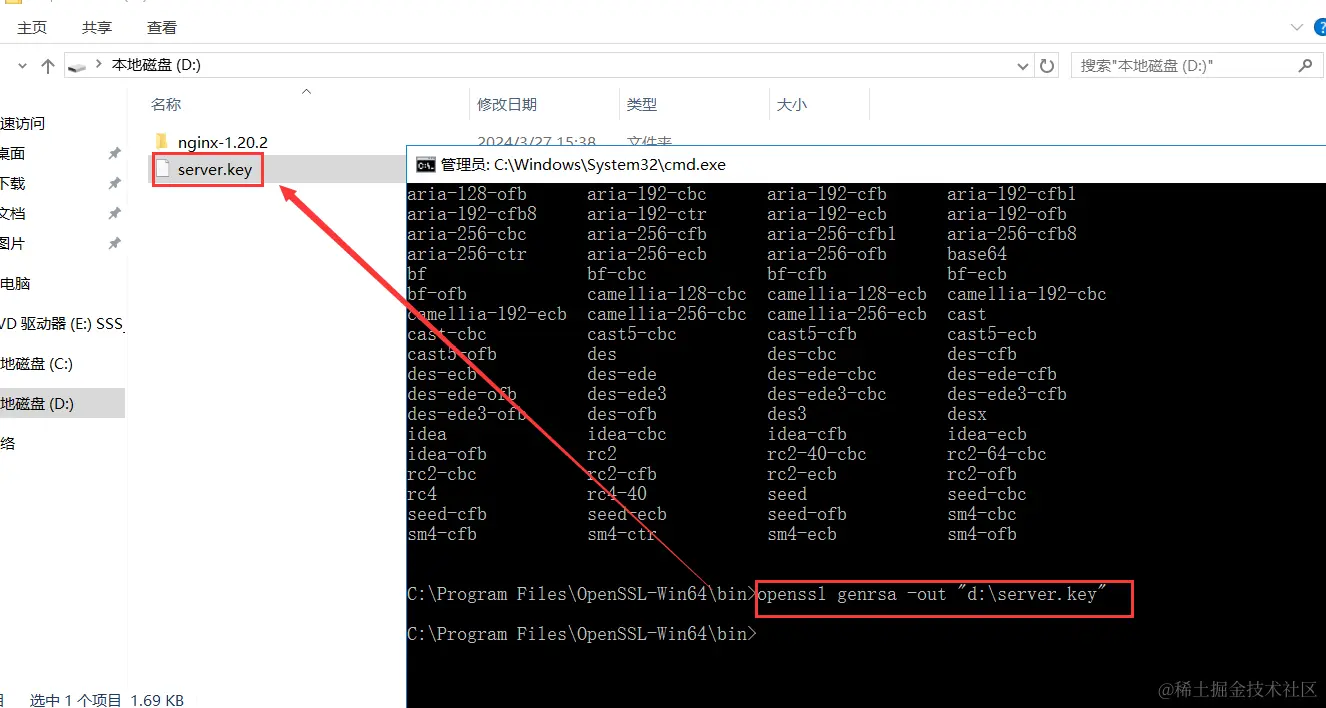The width and height of the screenshot is (1326, 708).
Task: Click status bar text 选中 1 个项目
Action: point(76,700)
